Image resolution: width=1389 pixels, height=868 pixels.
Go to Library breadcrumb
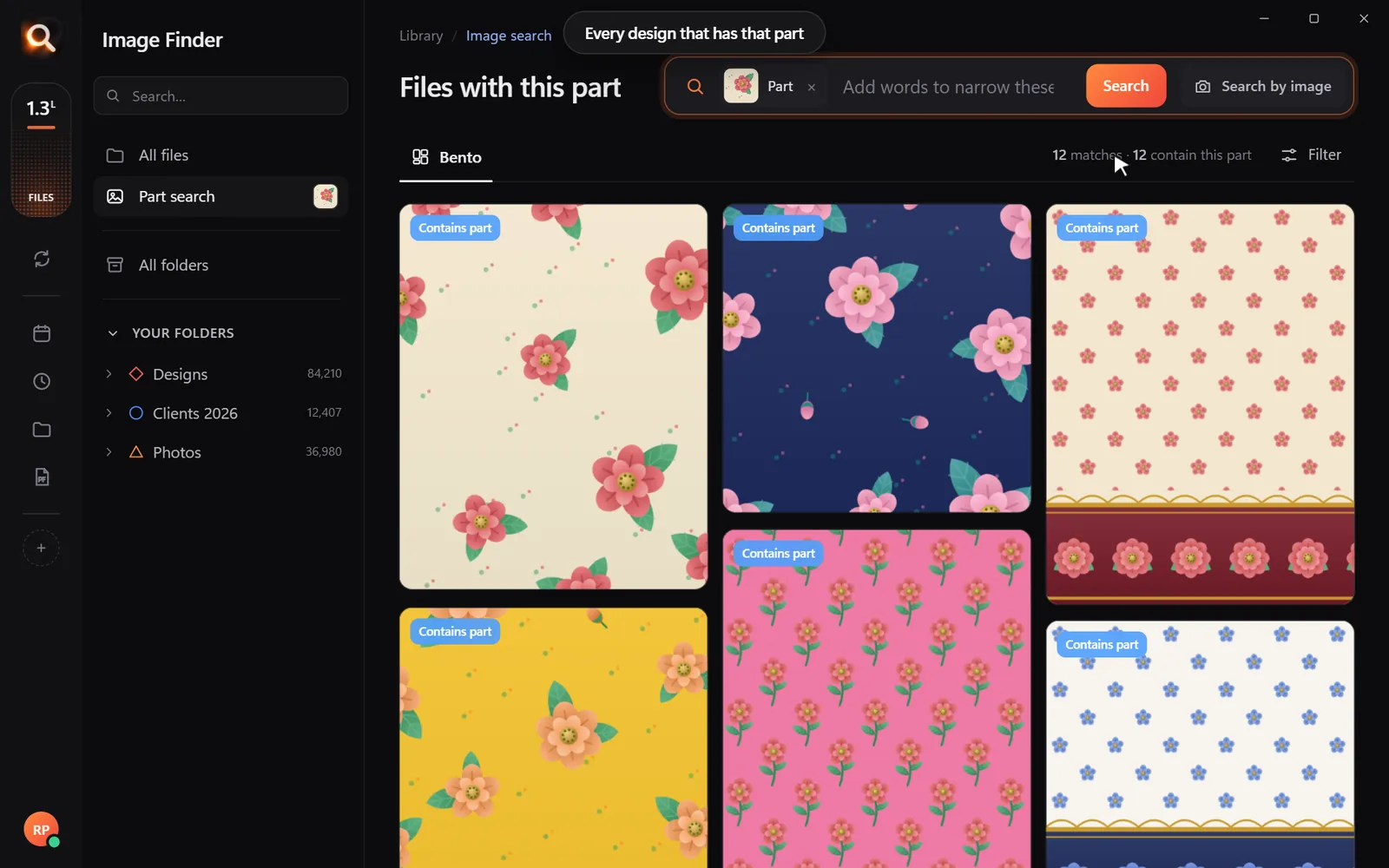[x=421, y=36]
